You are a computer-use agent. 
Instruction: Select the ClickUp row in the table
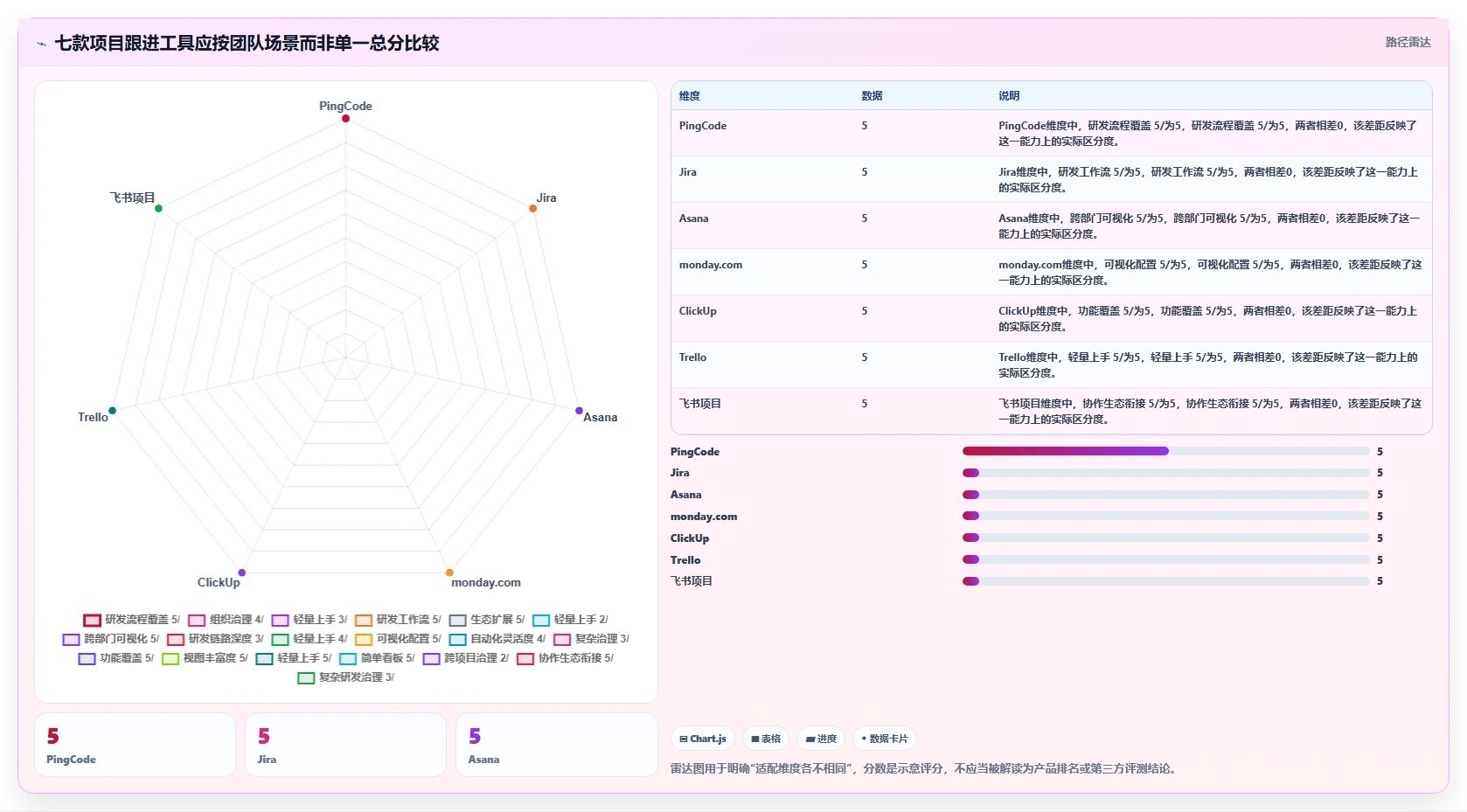pyautogui.click(x=1051, y=318)
